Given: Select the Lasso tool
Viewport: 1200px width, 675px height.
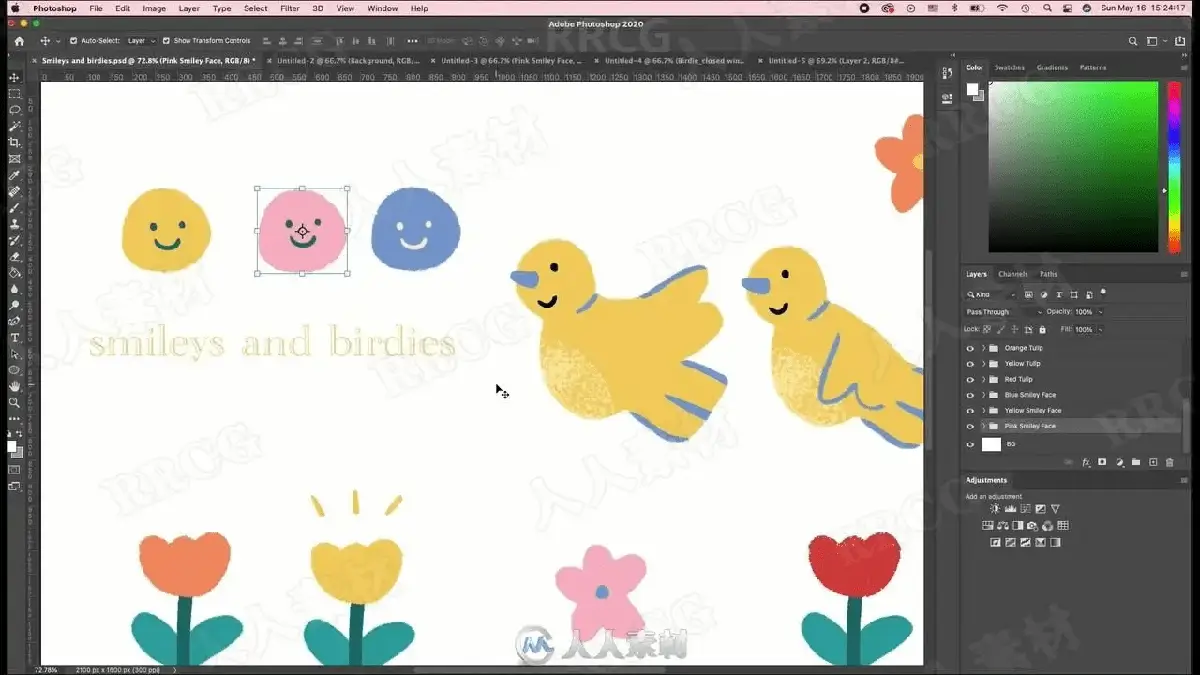Looking at the screenshot, I should click(14, 110).
